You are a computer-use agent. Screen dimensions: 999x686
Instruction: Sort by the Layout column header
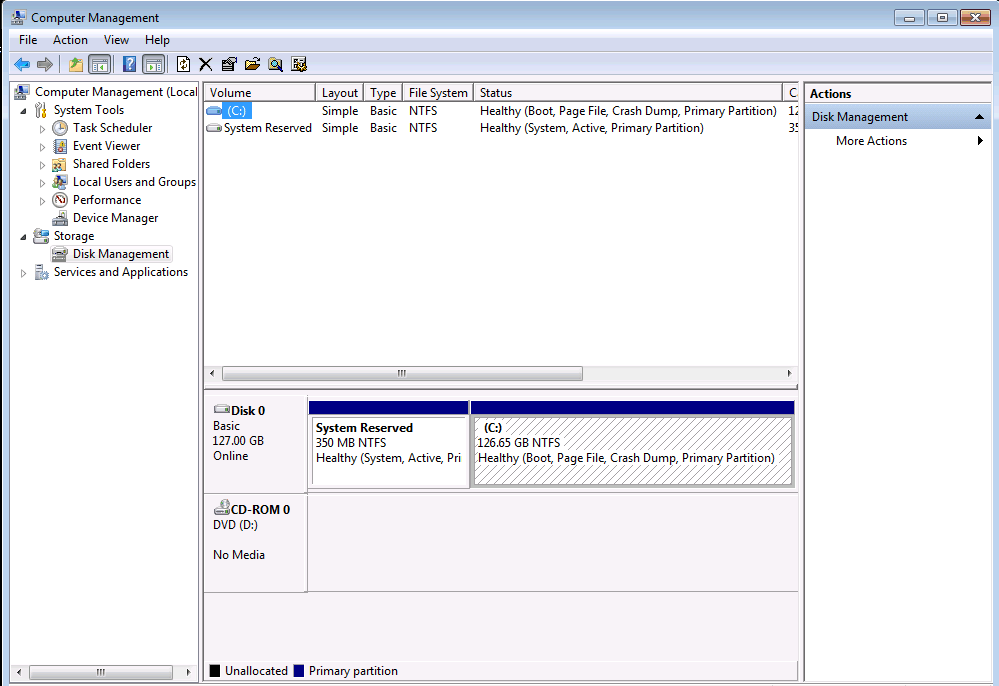(x=340, y=92)
